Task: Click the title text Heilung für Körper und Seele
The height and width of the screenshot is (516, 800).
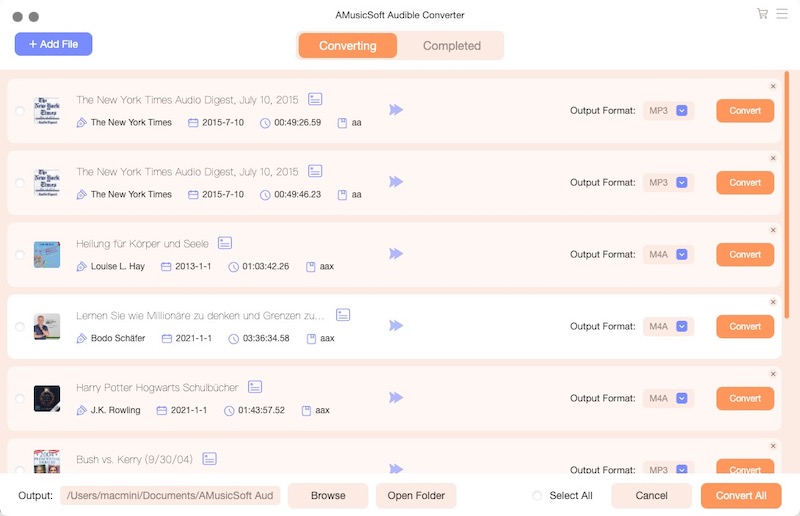Action: [x=142, y=244]
